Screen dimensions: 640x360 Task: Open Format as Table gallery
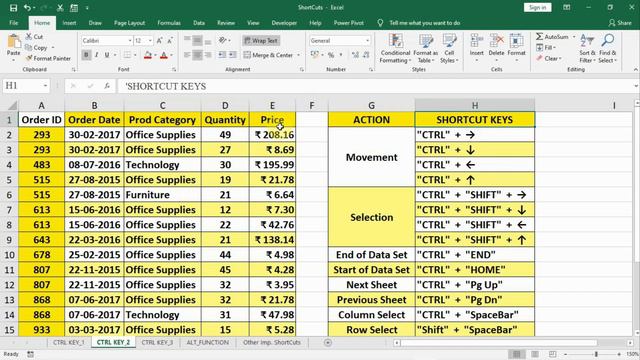(x=425, y=49)
